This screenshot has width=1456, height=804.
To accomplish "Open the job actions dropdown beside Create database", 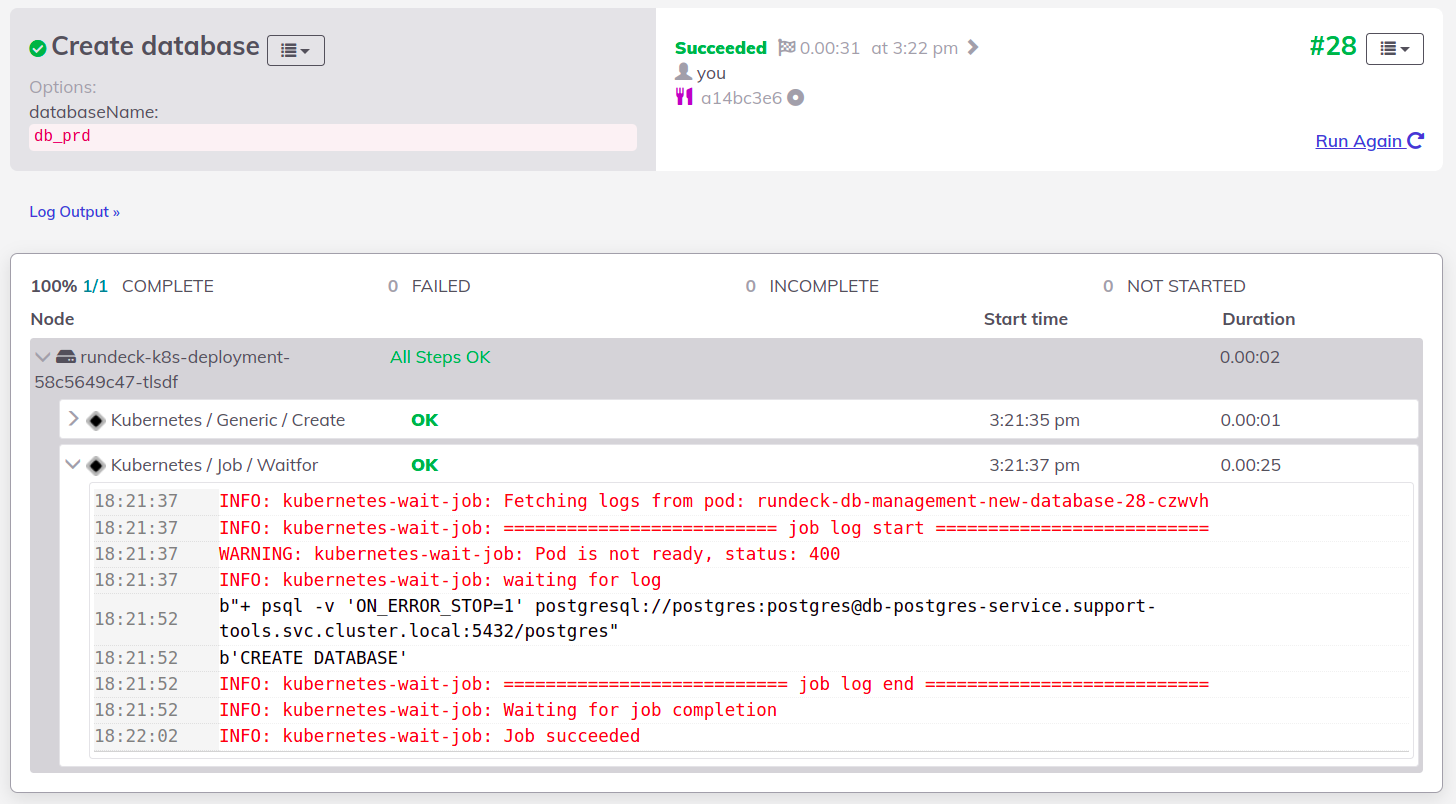I will 295,50.
